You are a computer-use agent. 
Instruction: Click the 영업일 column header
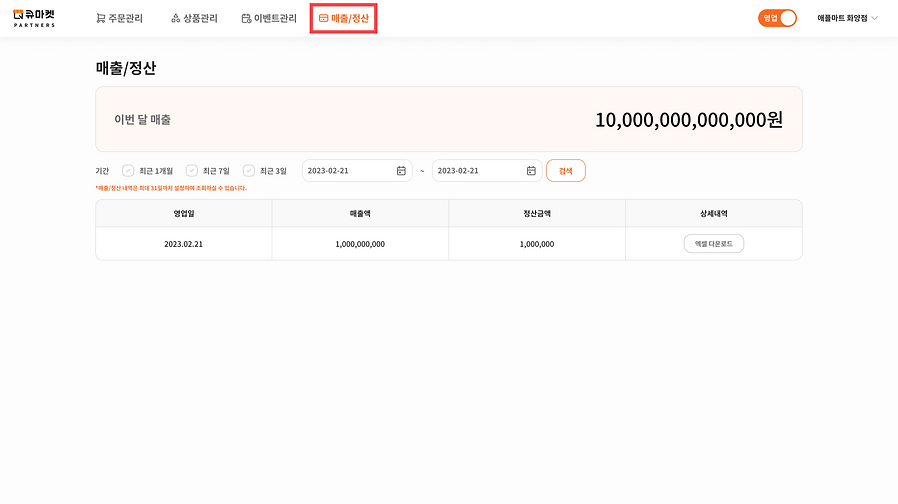point(184,213)
